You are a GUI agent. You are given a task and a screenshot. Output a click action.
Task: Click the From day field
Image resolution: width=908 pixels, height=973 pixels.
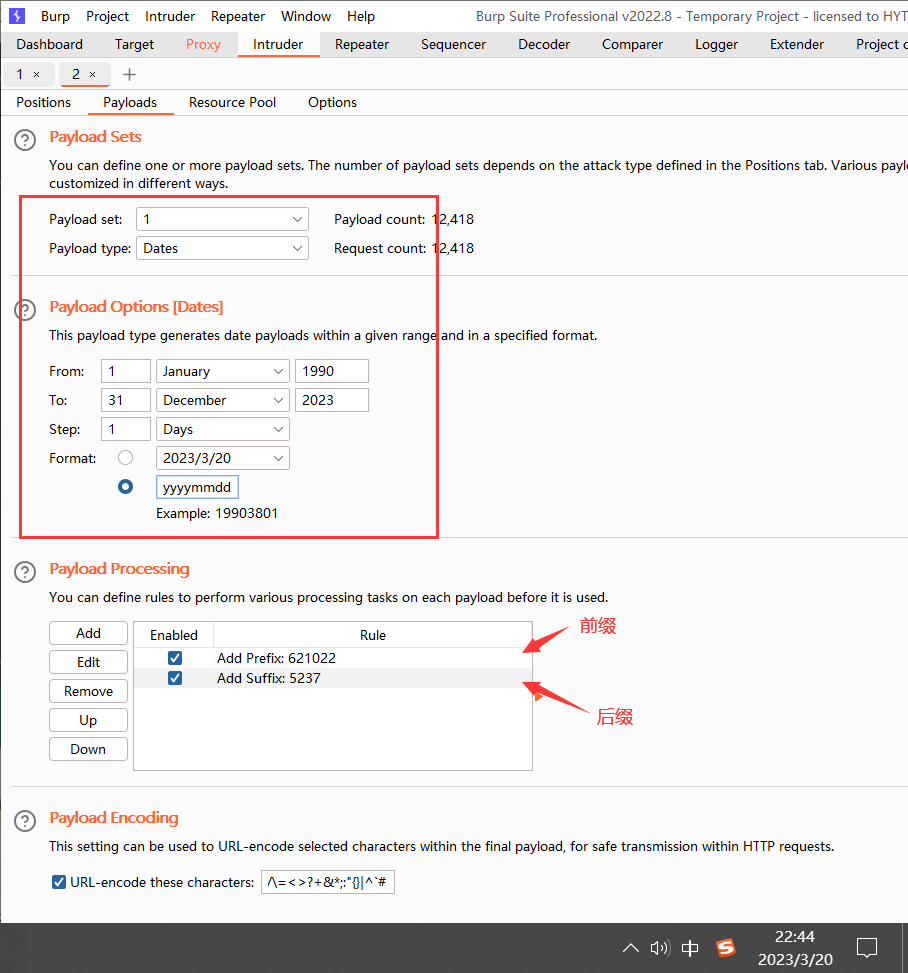(x=126, y=371)
